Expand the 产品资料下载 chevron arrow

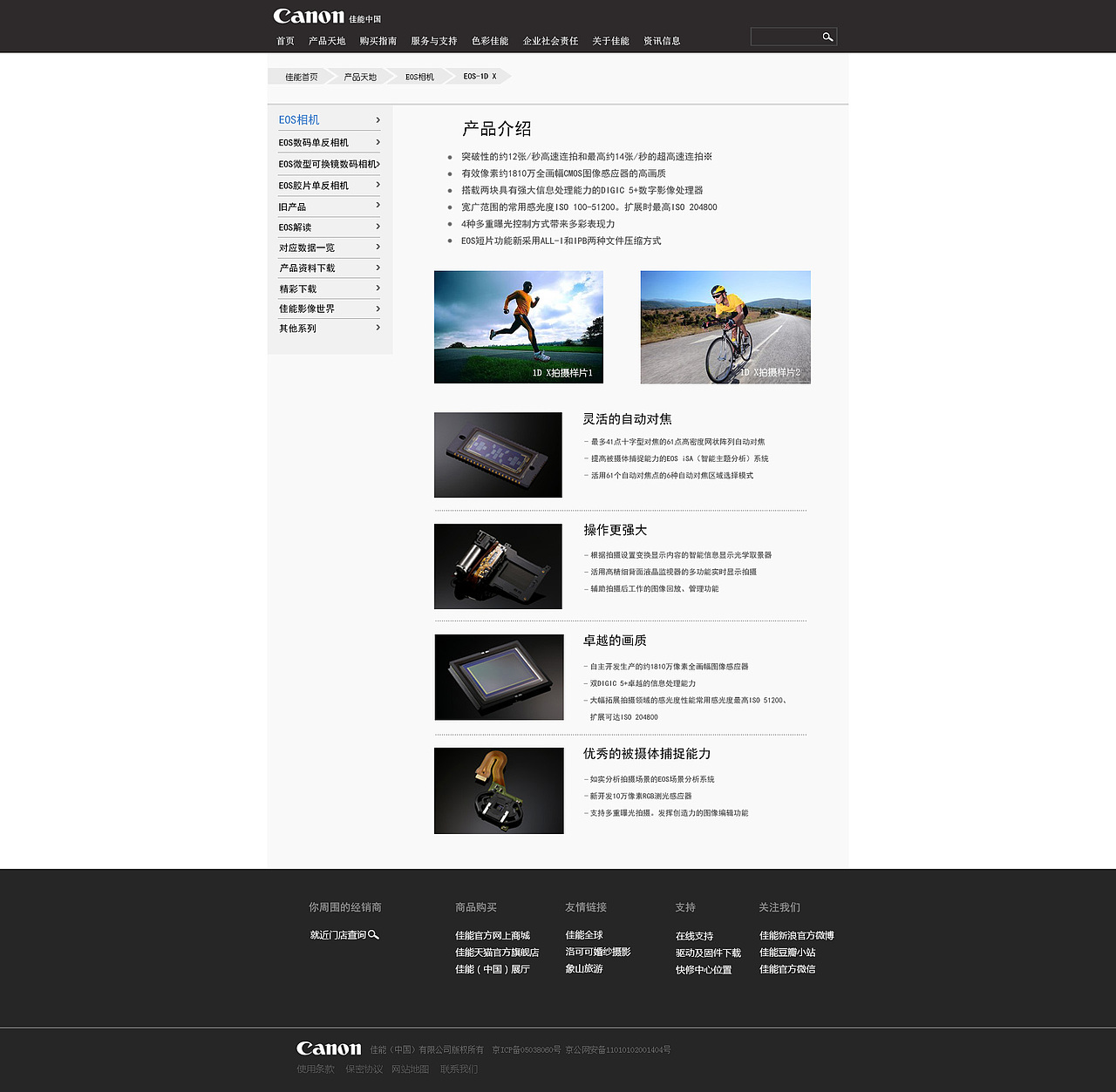(x=378, y=268)
